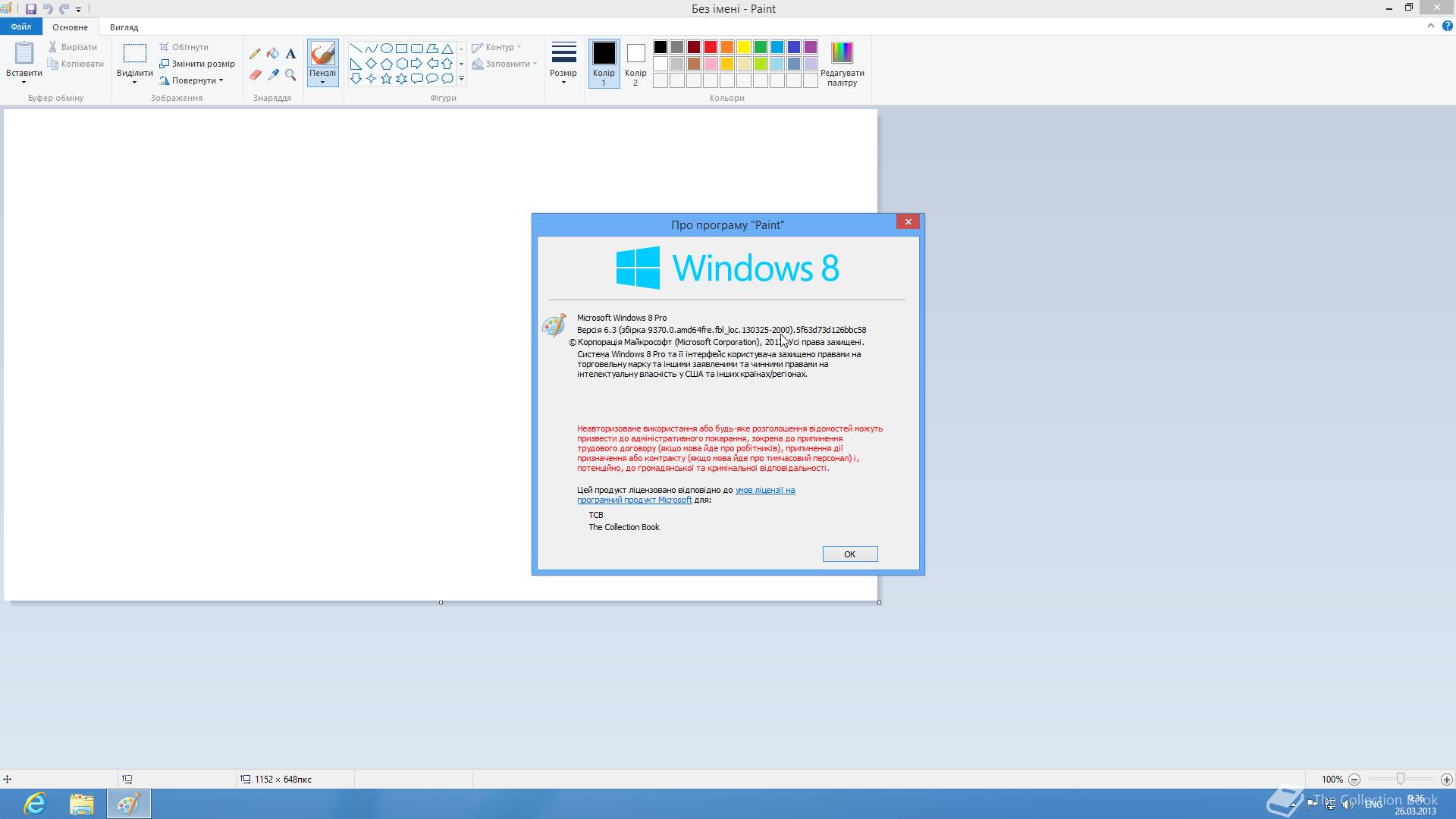This screenshot has height=819, width=1456.
Task: Choose the Diamond shape in the gallery
Action: pos(371,64)
